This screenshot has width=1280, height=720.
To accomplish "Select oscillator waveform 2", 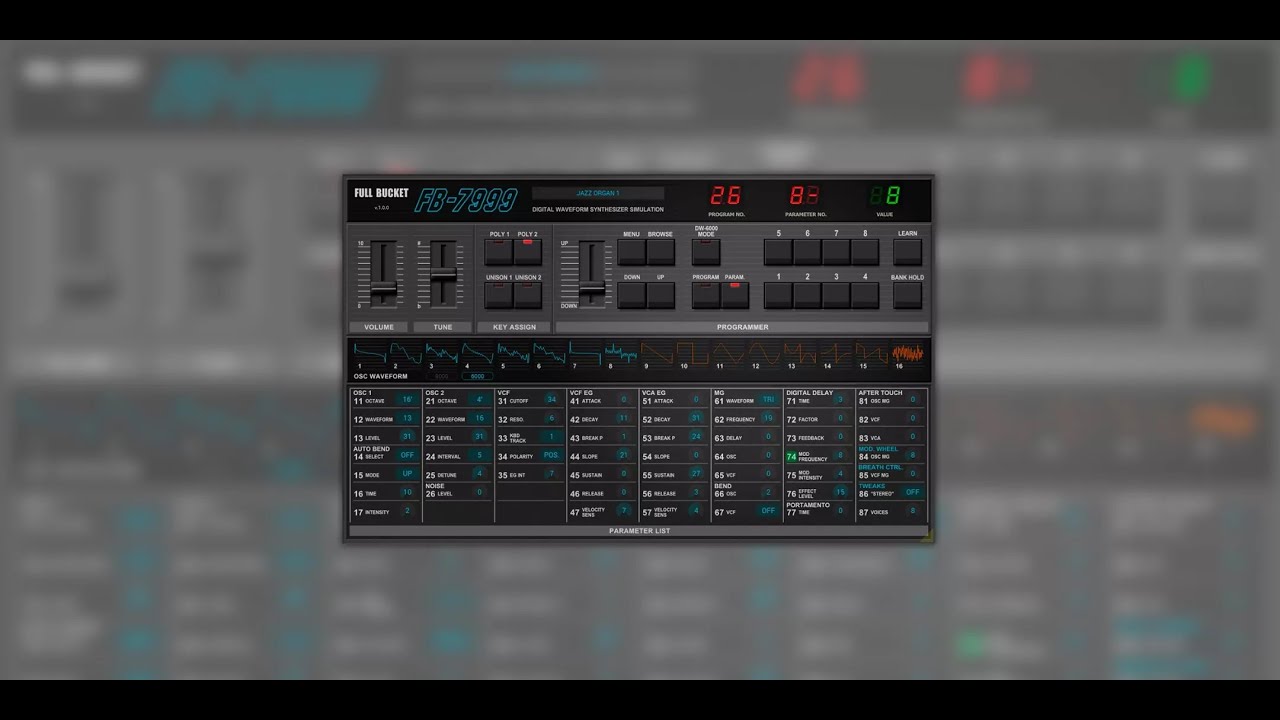I will (x=405, y=353).
